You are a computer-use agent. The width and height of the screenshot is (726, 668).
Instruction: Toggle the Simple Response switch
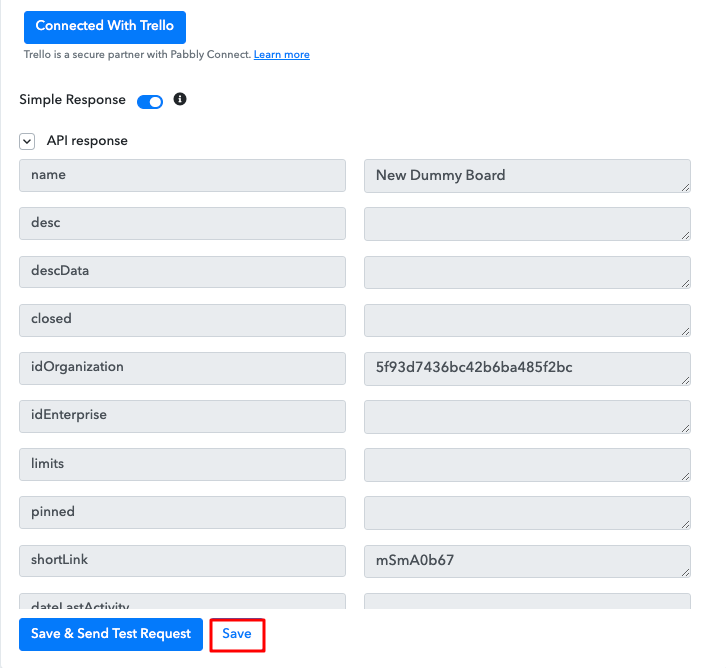150,101
